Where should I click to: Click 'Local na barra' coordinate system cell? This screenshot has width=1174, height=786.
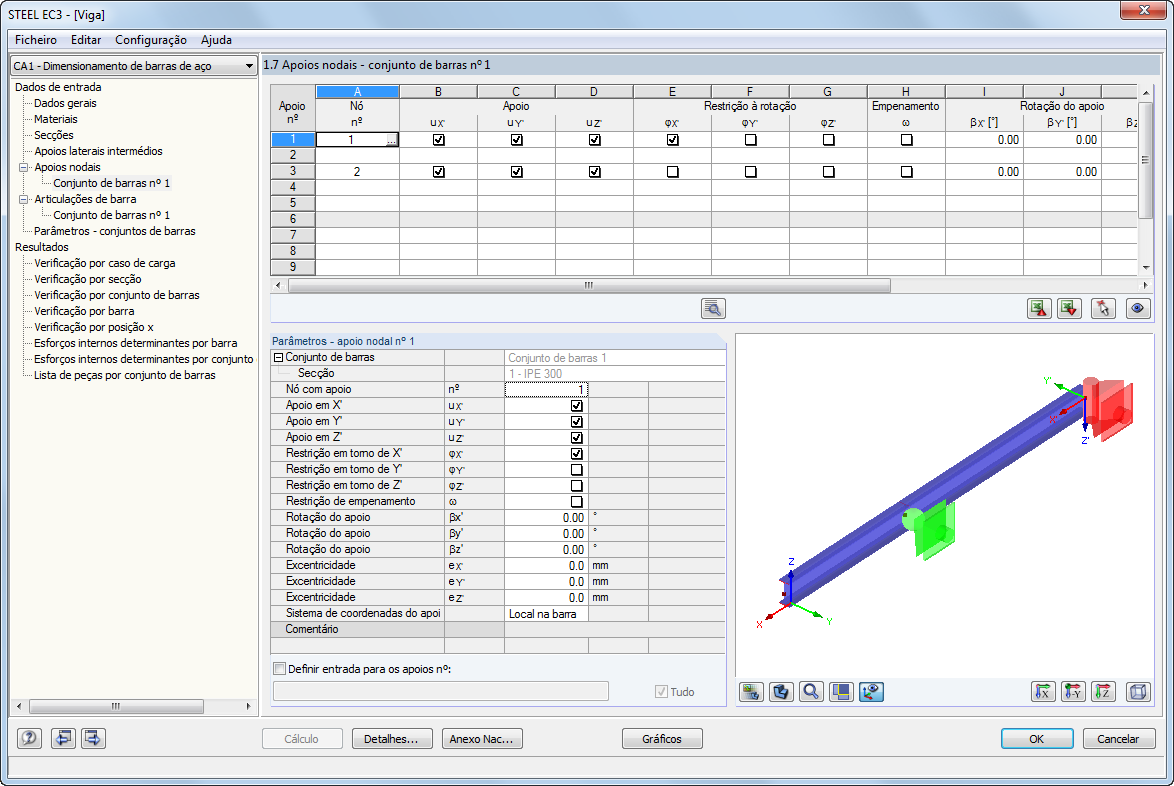[x=547, y=614]
